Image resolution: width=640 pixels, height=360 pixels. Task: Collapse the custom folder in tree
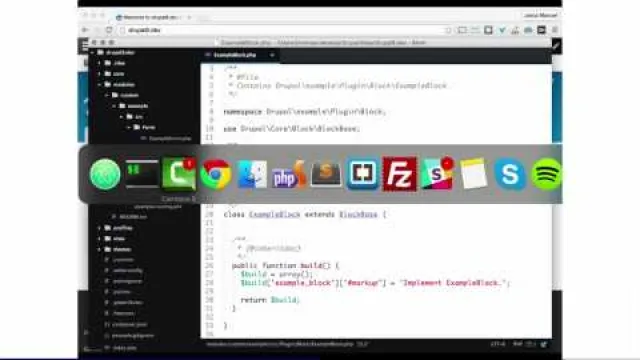[107, 95]
